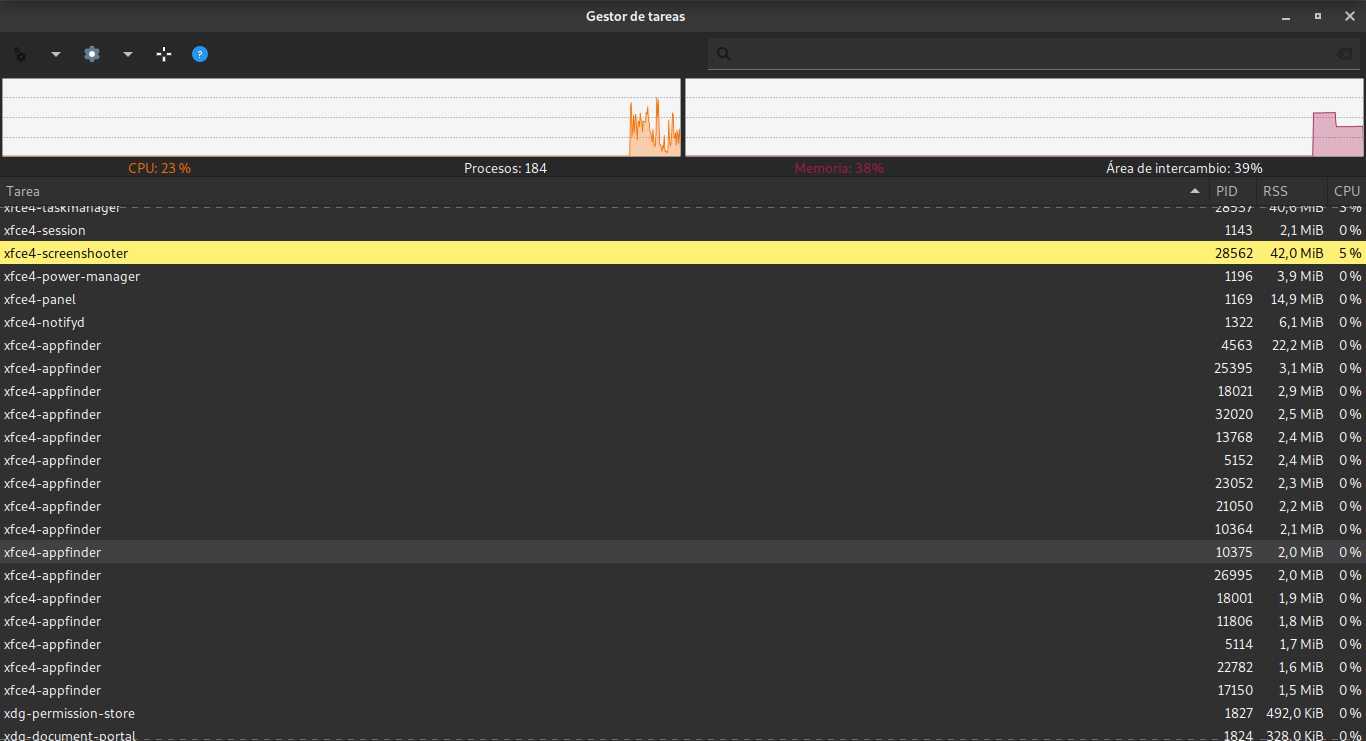Clear the search field with backspace icon
Screen dimensions: 1366x741
pyautogui.click(x=1344, y=54)
